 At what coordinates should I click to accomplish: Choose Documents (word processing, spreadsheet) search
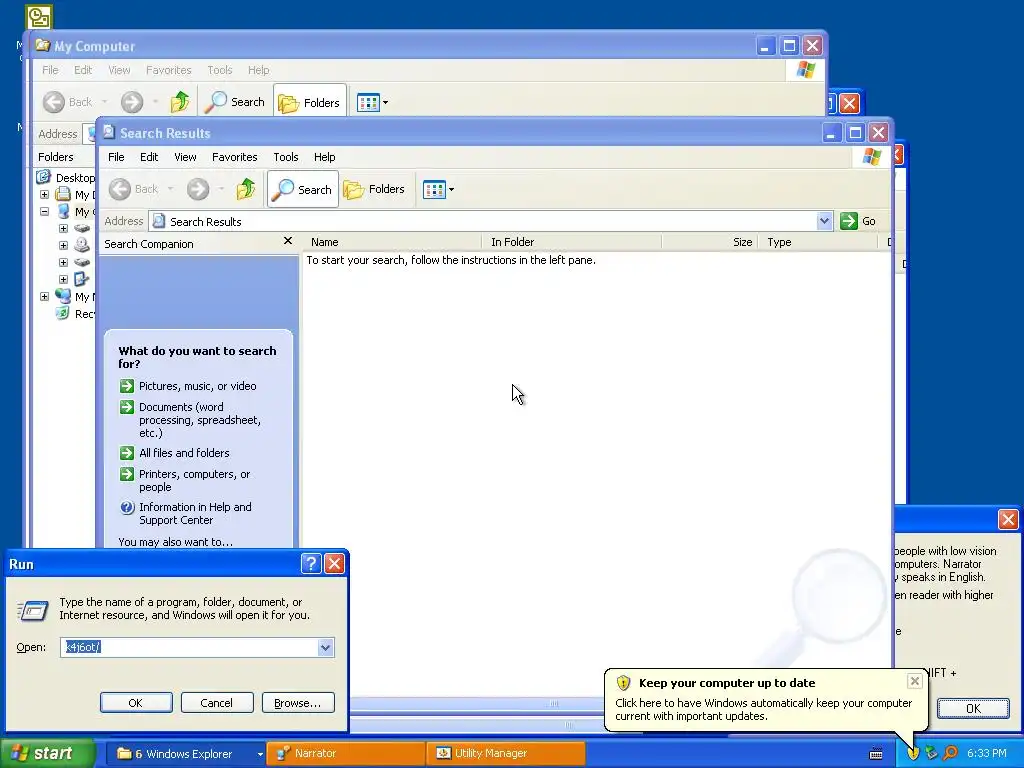(x=200, y=420)
